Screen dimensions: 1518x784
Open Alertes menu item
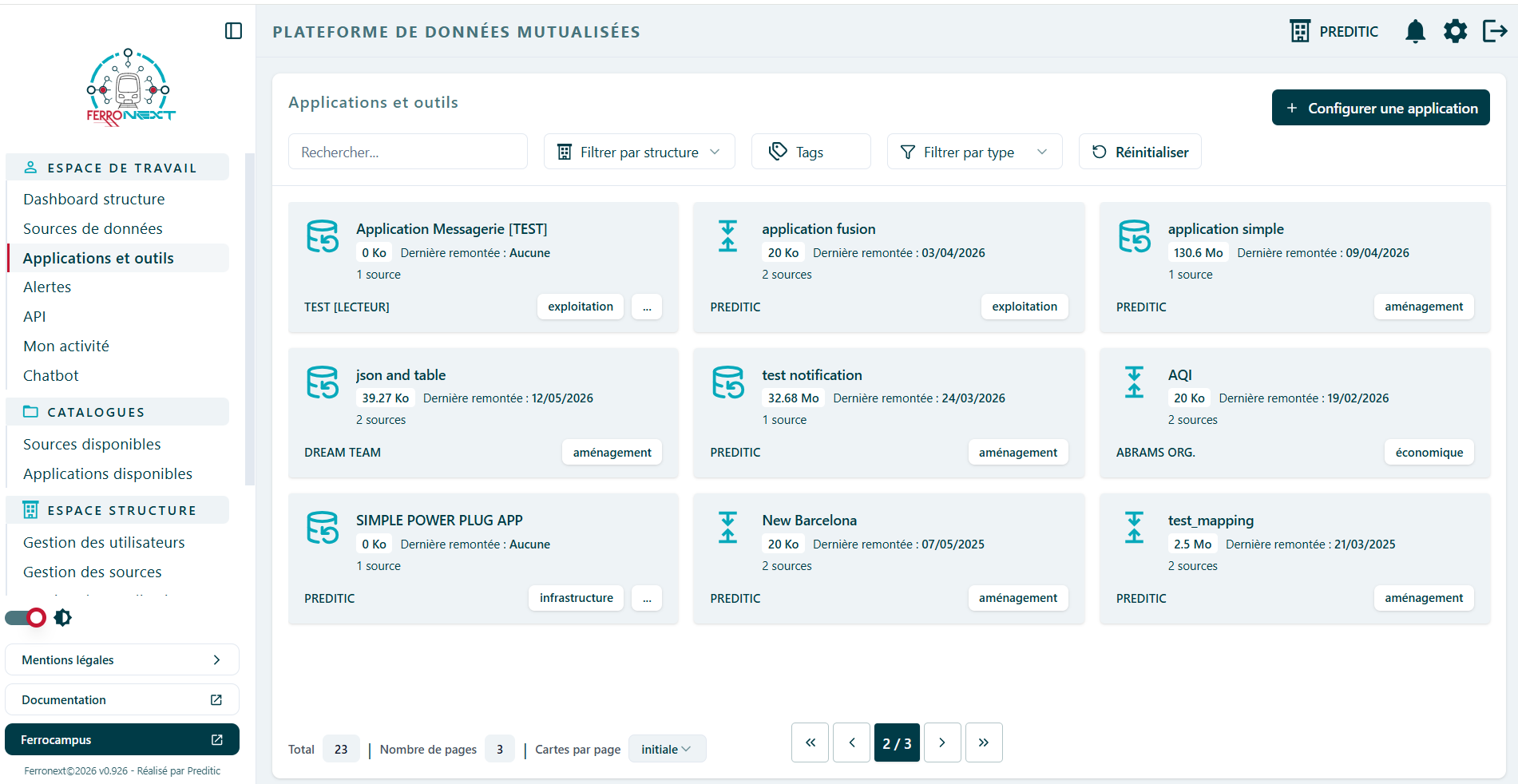(47, 287)
